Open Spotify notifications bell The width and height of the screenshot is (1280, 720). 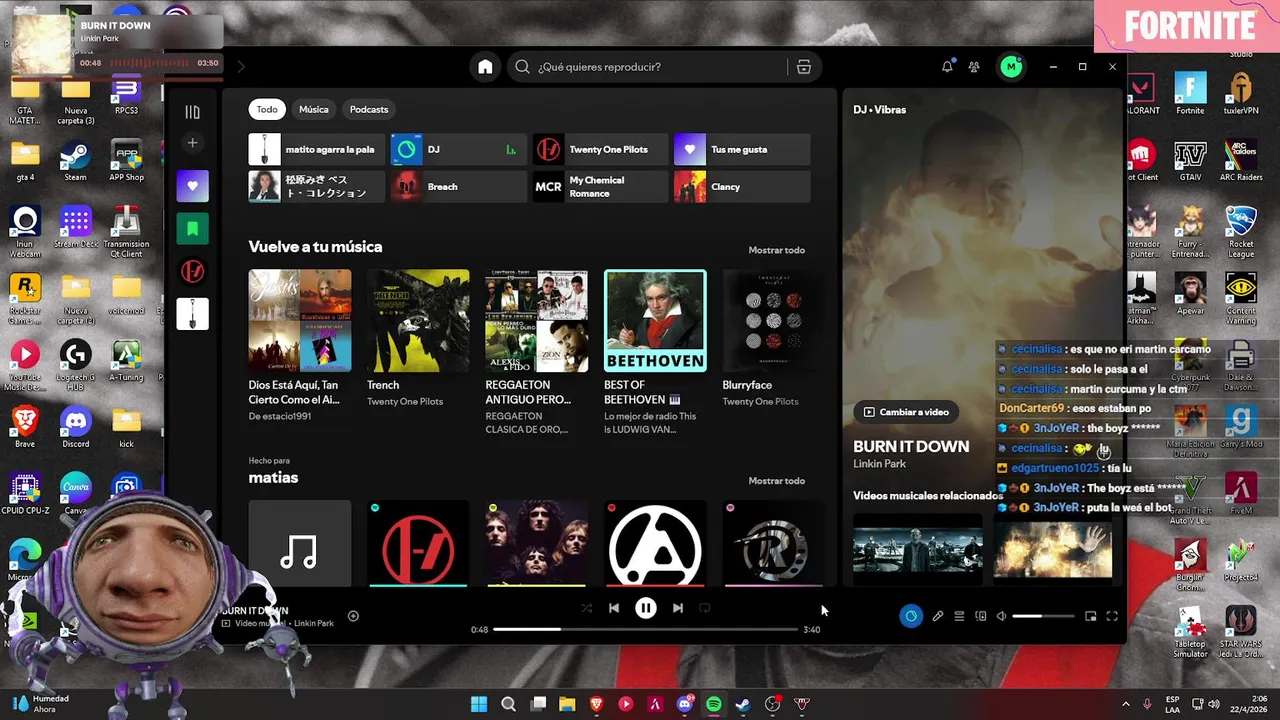pos(947,67)
